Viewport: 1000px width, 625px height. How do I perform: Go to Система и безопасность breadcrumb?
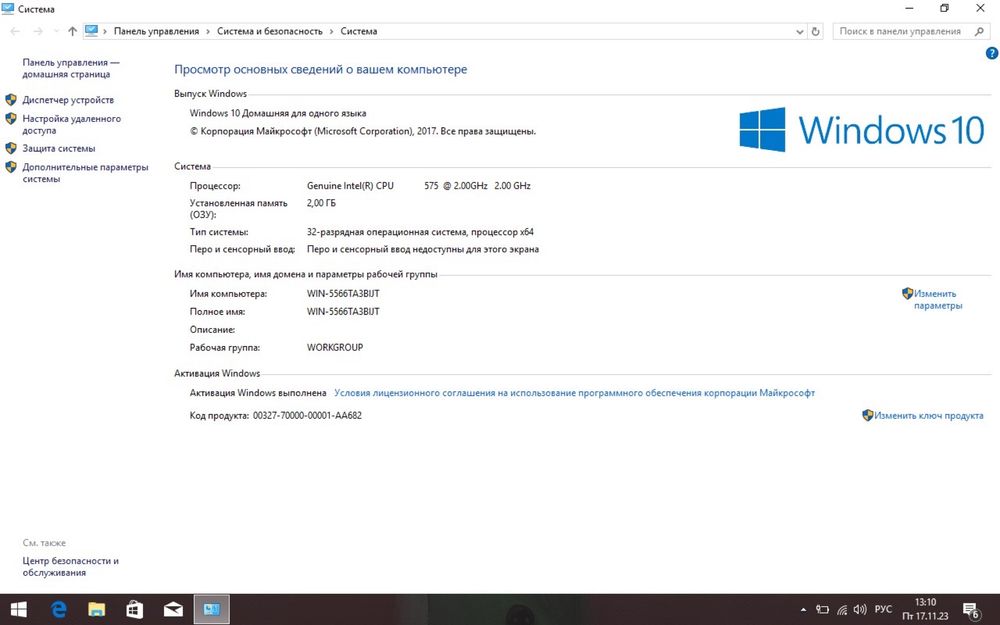click(270, 31)
